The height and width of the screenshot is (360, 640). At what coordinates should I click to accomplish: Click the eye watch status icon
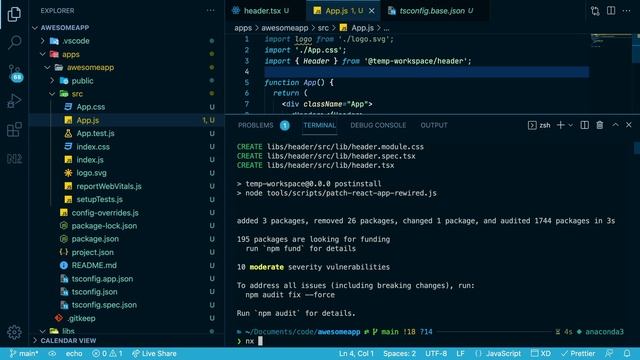(x=52, y=353)
